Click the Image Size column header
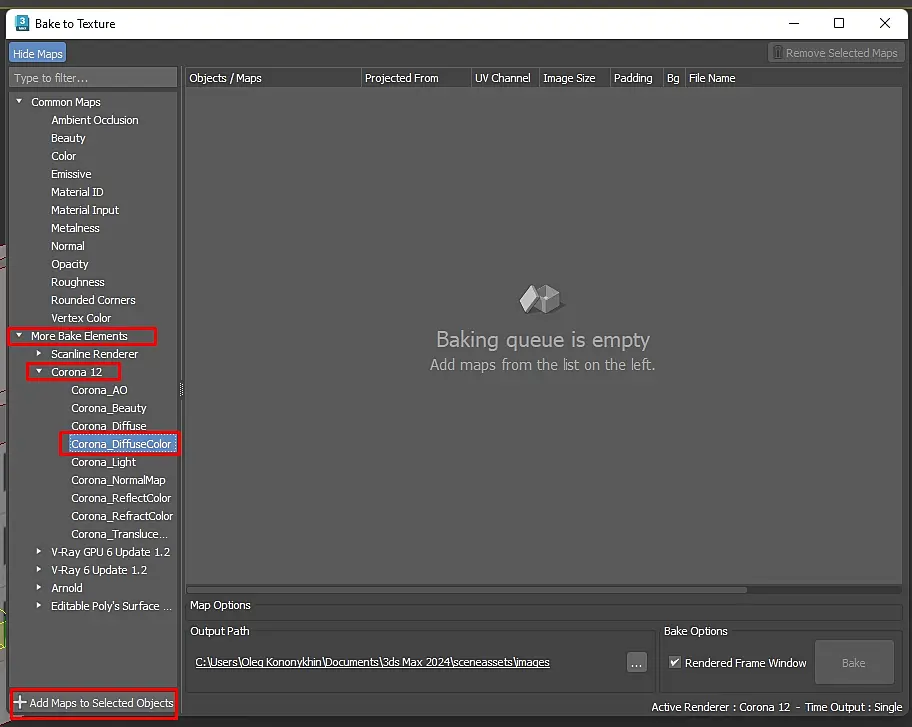The width and height of the screenshot is (912, 727). [574, 78]
